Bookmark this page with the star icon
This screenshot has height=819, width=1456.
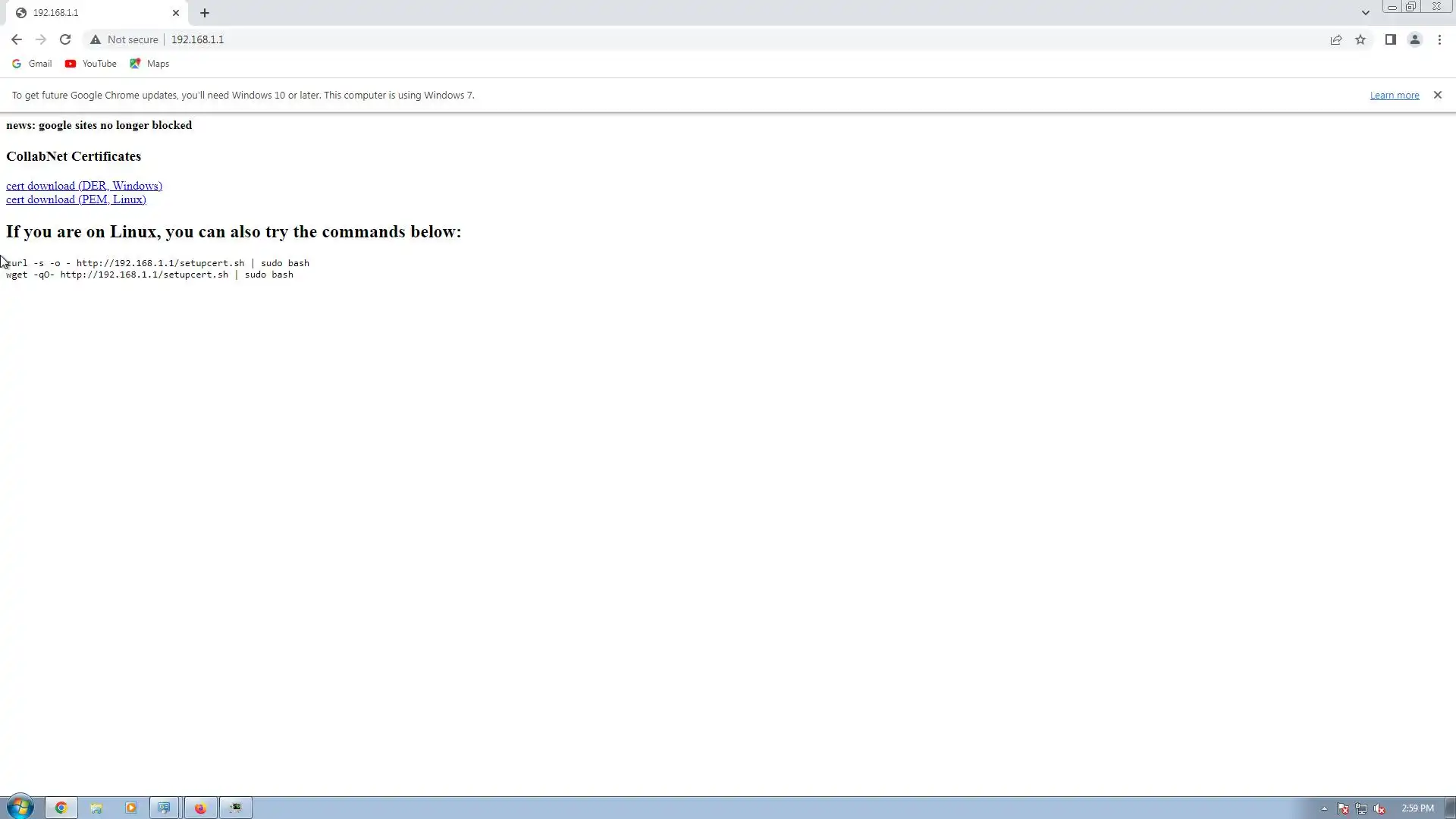coord(1360,39)
